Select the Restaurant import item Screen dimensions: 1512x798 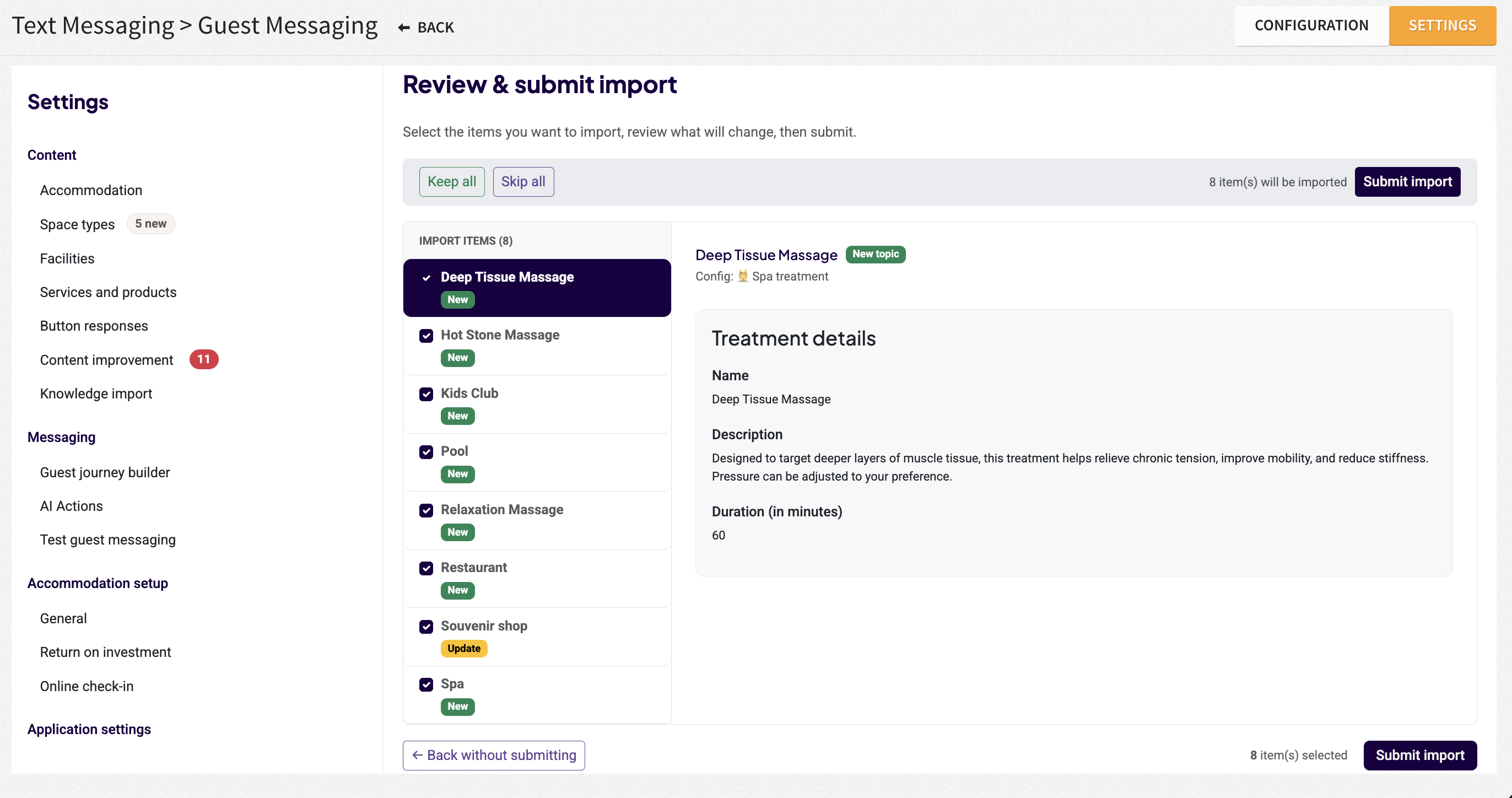(537, 579)
